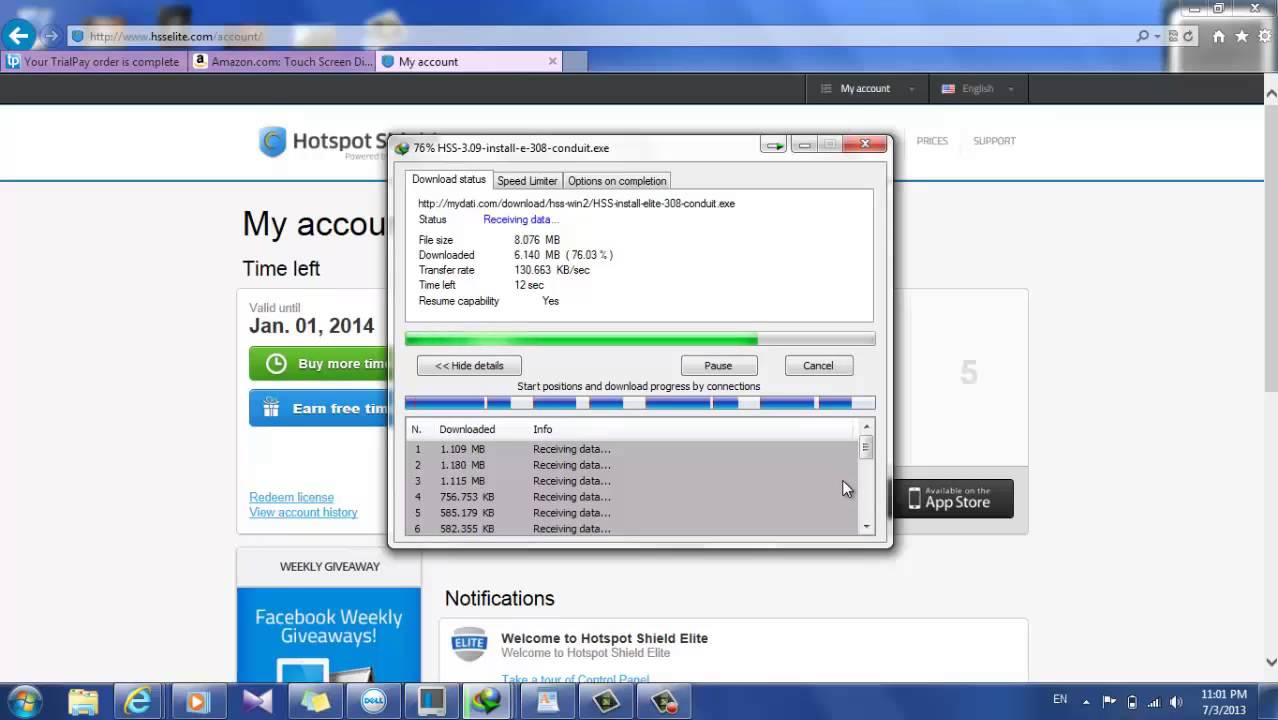Select the Download status tab
The width and height of the screenshot is (1278, 720).
(449, 180)
